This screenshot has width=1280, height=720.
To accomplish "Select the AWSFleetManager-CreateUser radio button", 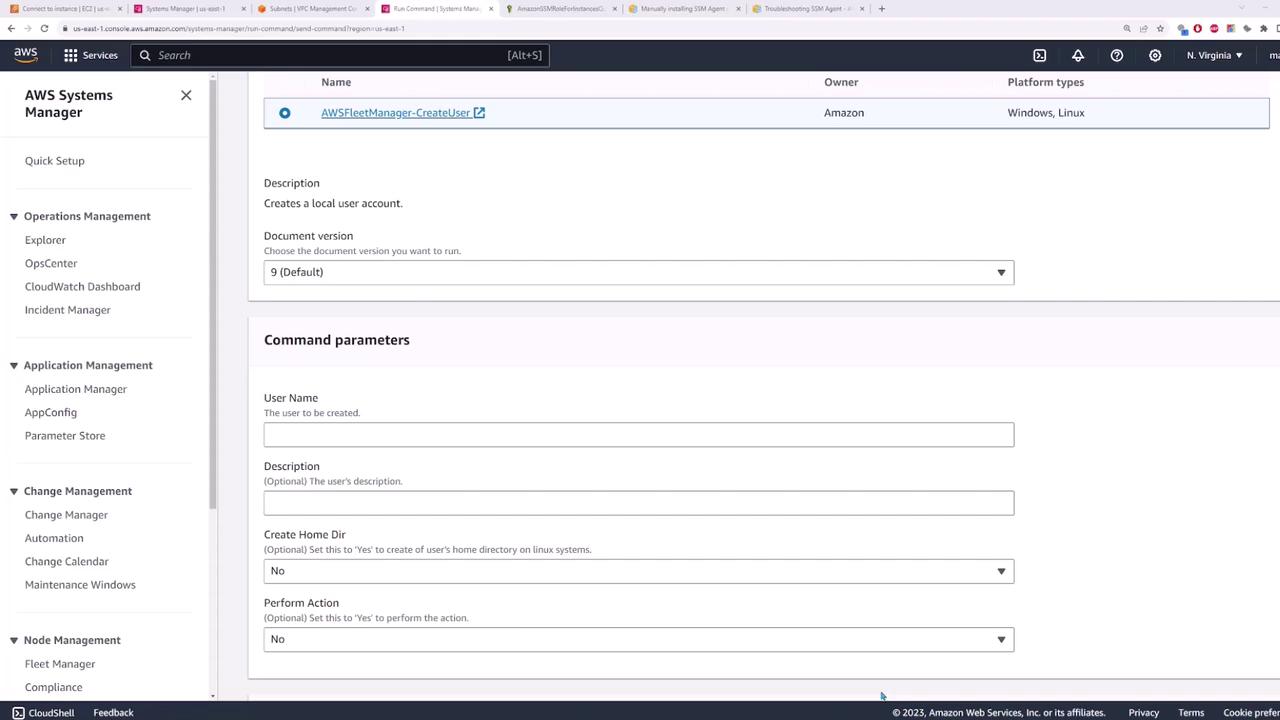I will [285, 113].
